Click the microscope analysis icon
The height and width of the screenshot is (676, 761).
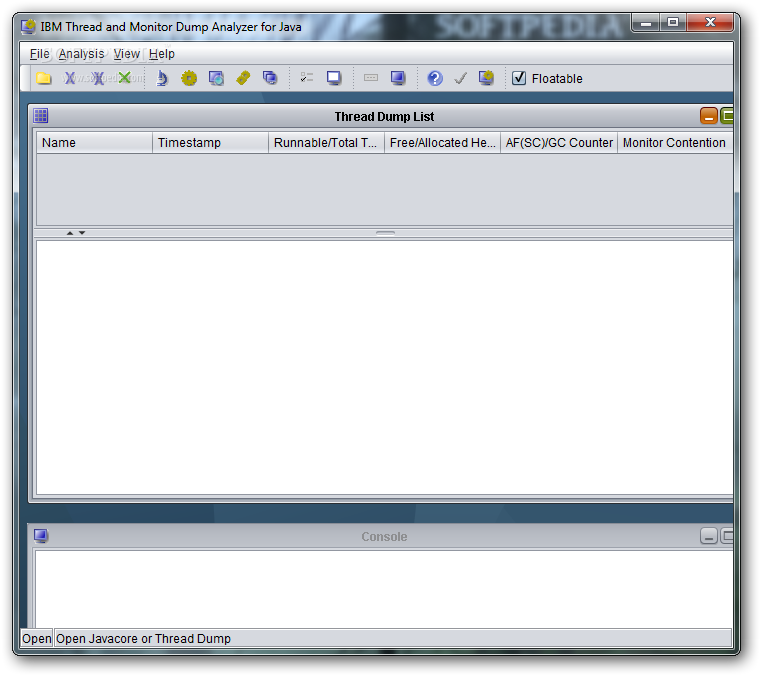[x=162, y=78]
